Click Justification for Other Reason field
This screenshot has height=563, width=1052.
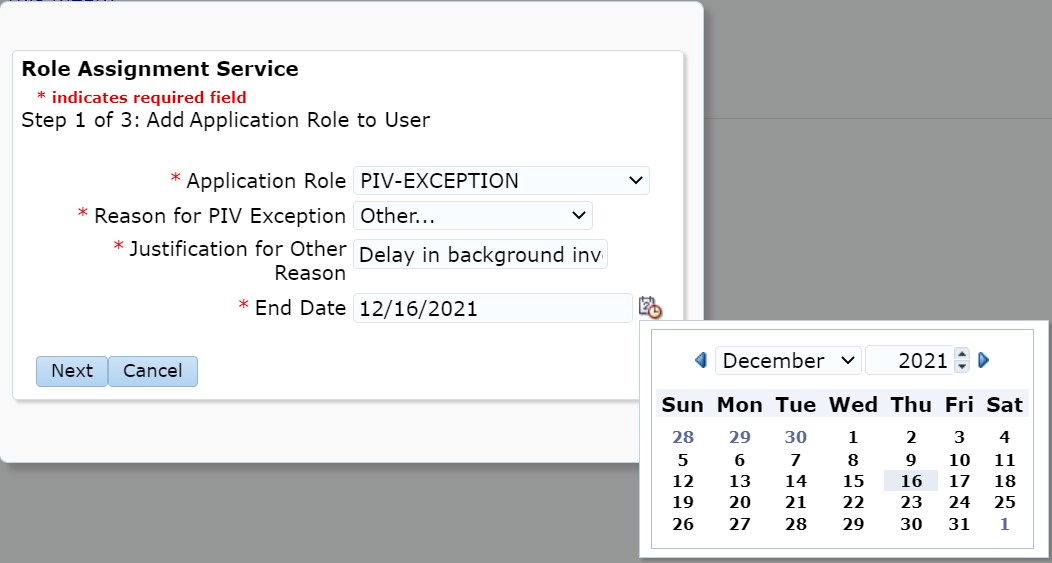click(480, 254)
